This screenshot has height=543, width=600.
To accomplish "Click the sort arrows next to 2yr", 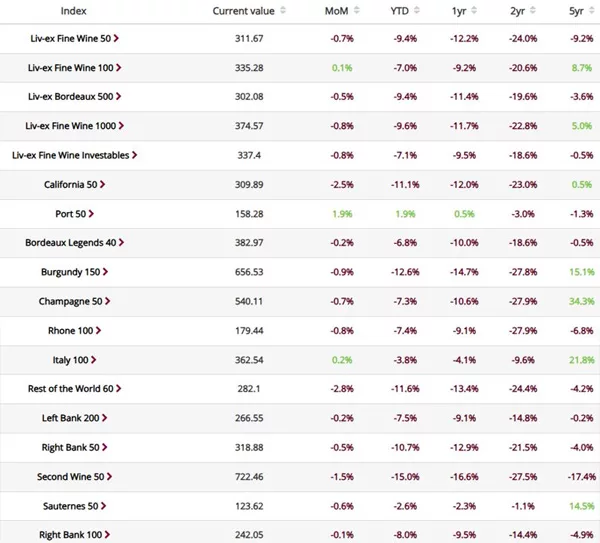I will pyautogui.click(x=533, y=11).
